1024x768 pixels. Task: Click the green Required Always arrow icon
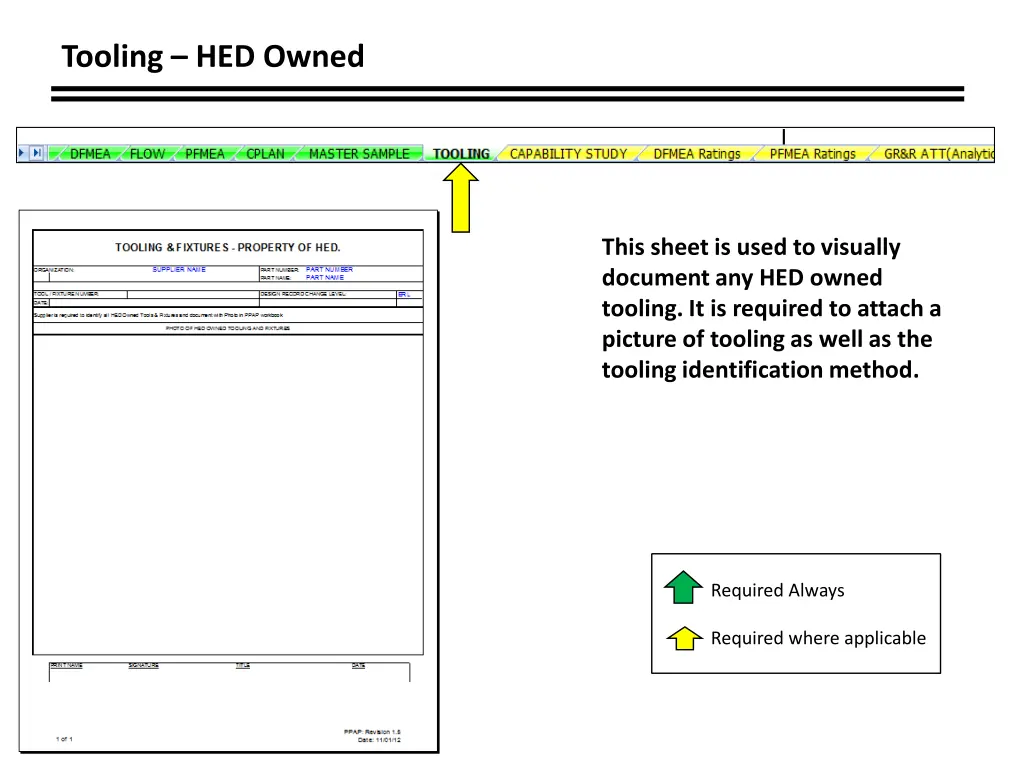tap(683, 587)
